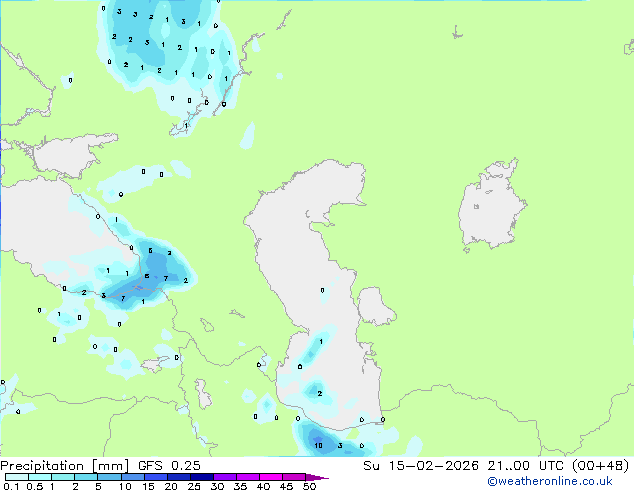634x490 pixels.
Task: Pick the 45–50 mm legend swatch
Action: point(294,477)
